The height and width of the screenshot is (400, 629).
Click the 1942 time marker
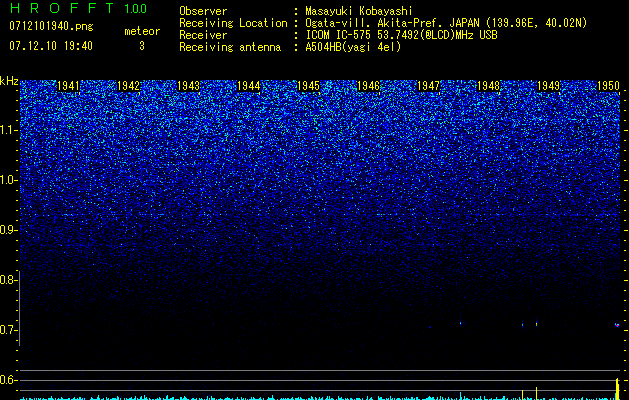[x=128, y=86]
